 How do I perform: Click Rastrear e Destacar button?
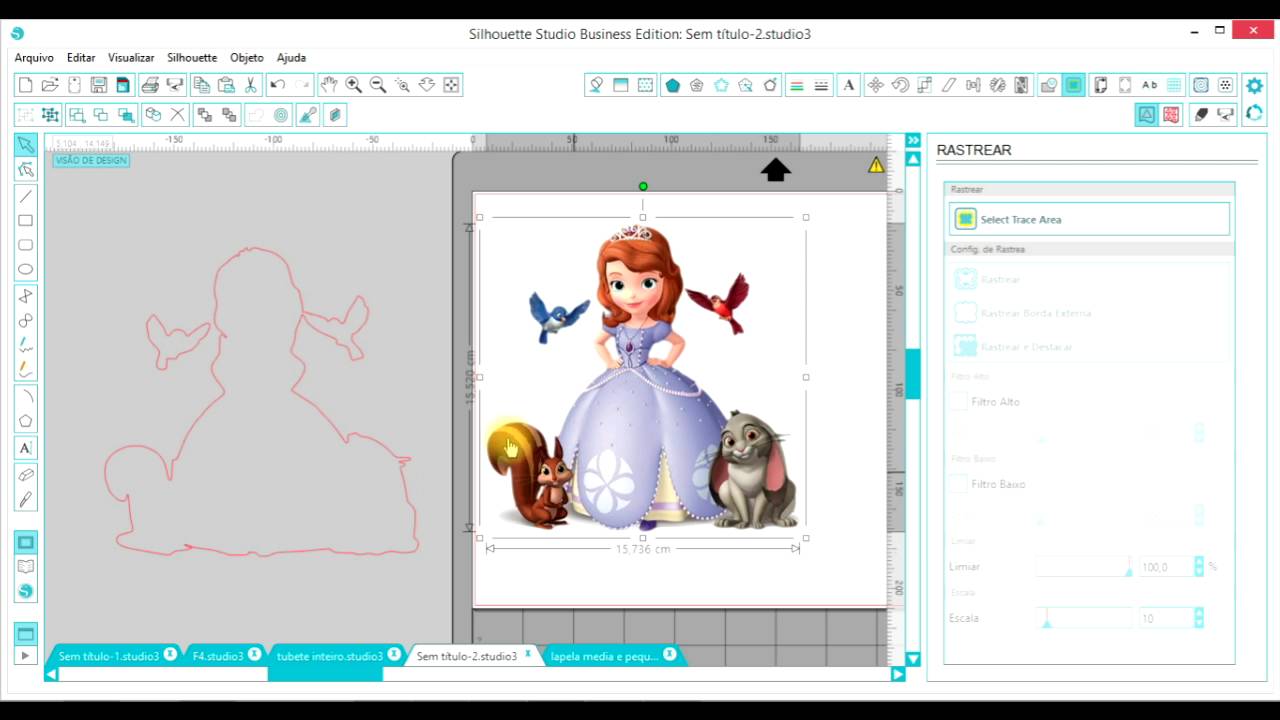(1089, 346)
